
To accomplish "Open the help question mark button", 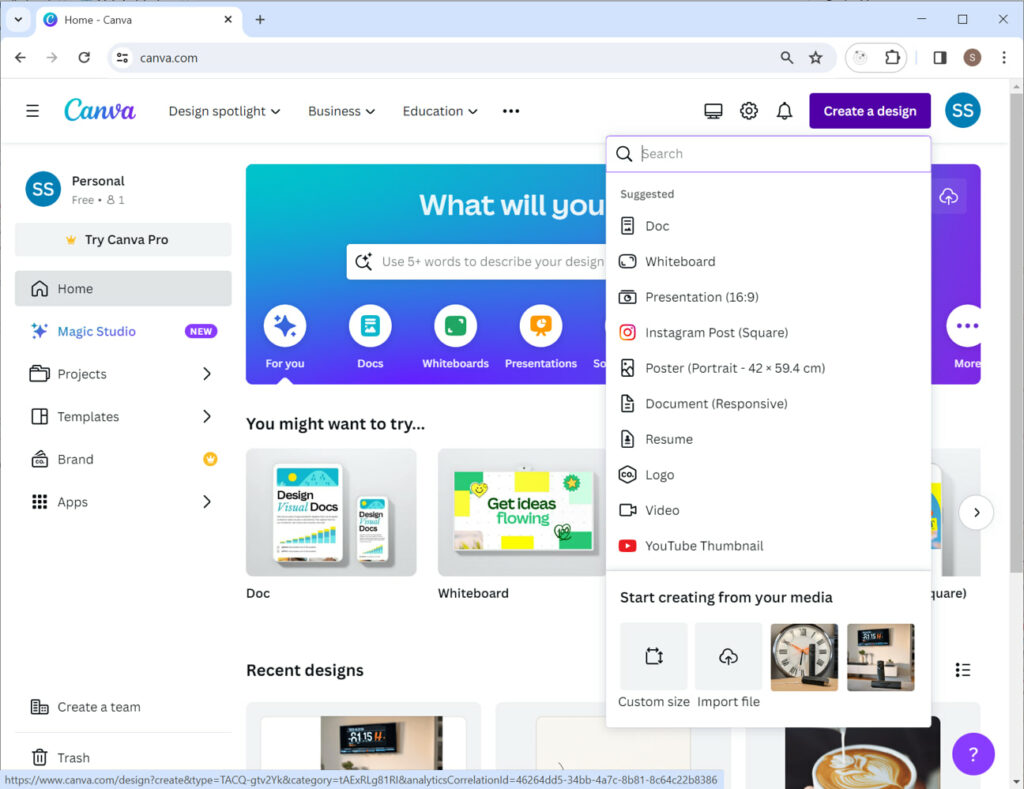I will pyautogui.click(x=973, y=753).
